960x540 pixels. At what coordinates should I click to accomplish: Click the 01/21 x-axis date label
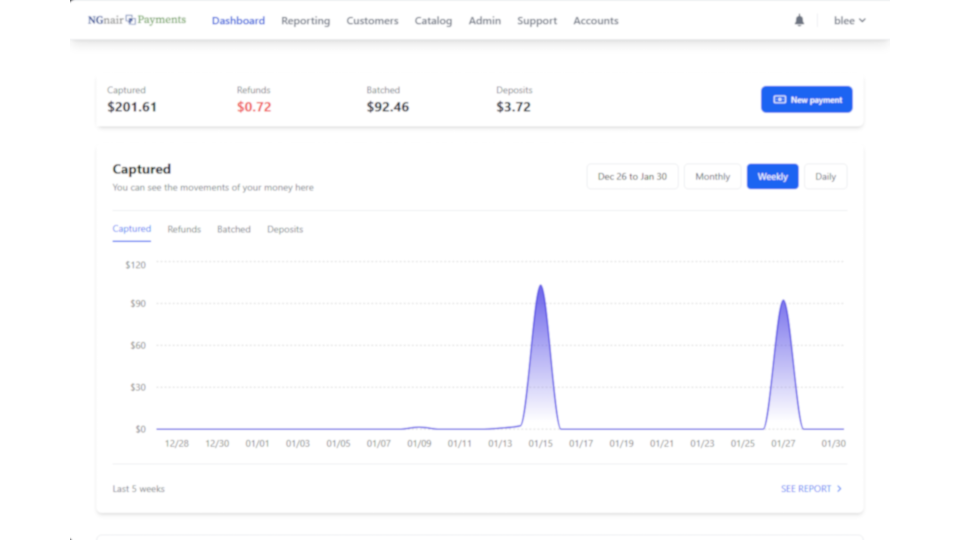coord(661,443)
